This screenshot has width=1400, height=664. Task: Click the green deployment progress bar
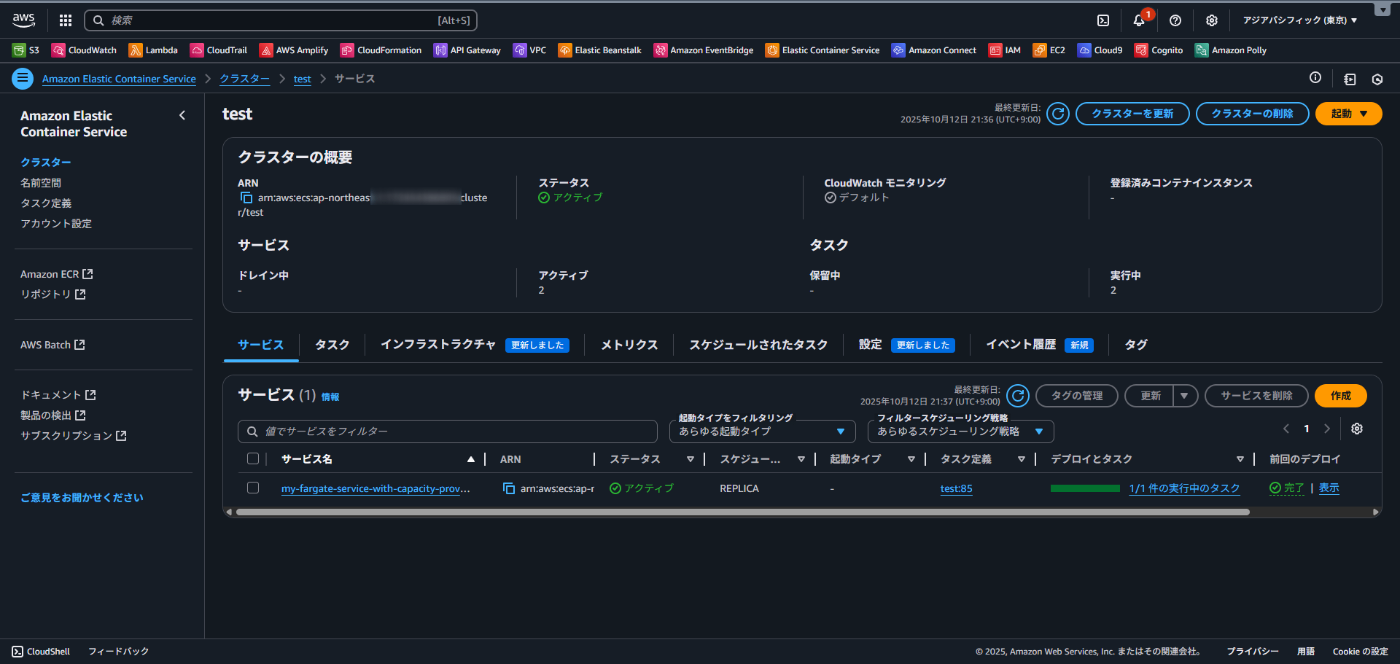[1085, 488]
